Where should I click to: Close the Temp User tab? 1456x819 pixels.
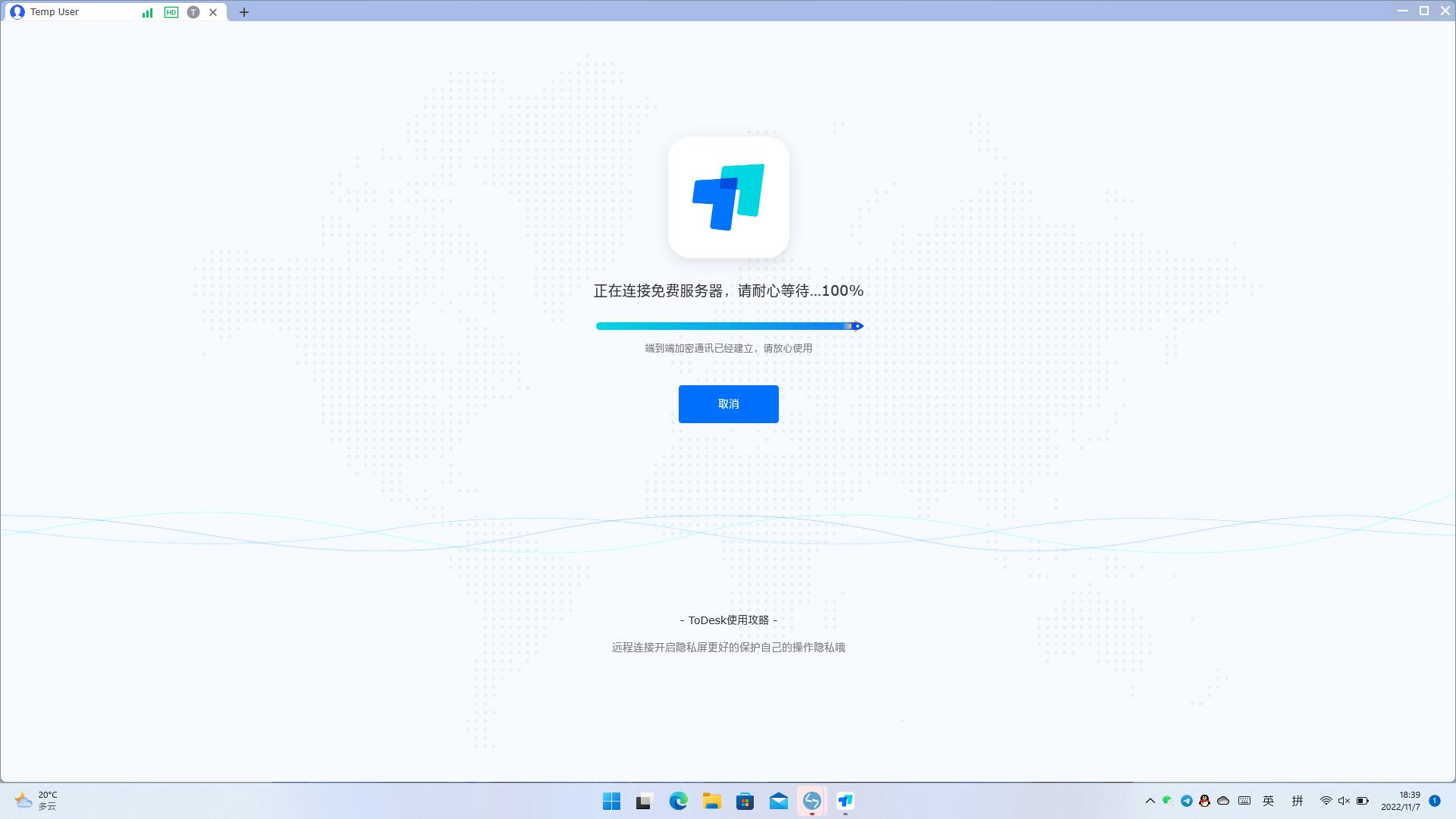coord(213,12)
